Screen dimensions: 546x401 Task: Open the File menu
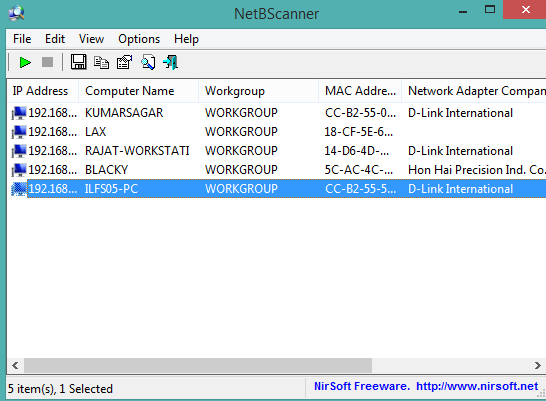click(x=22, y=39)
